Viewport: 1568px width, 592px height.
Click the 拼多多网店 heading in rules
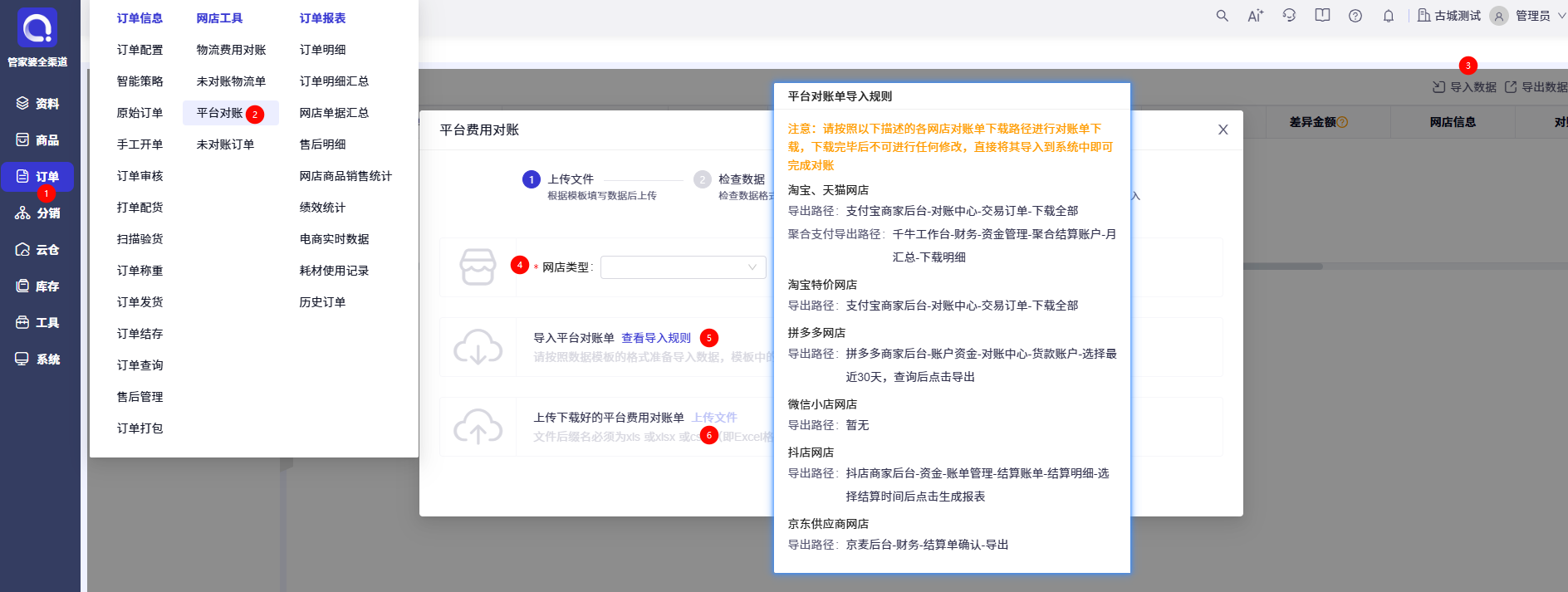pyautogui.click(x=816, y=333)
